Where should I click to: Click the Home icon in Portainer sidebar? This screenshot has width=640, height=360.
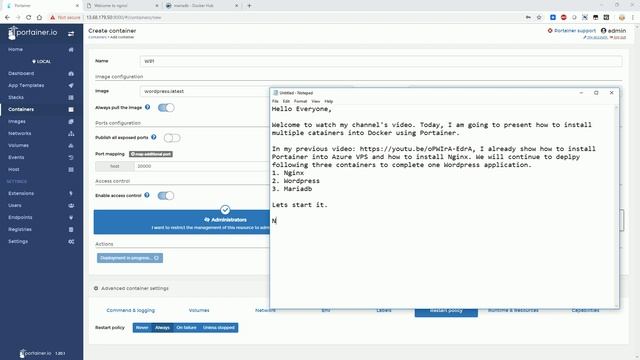click(x=71, y=49)
